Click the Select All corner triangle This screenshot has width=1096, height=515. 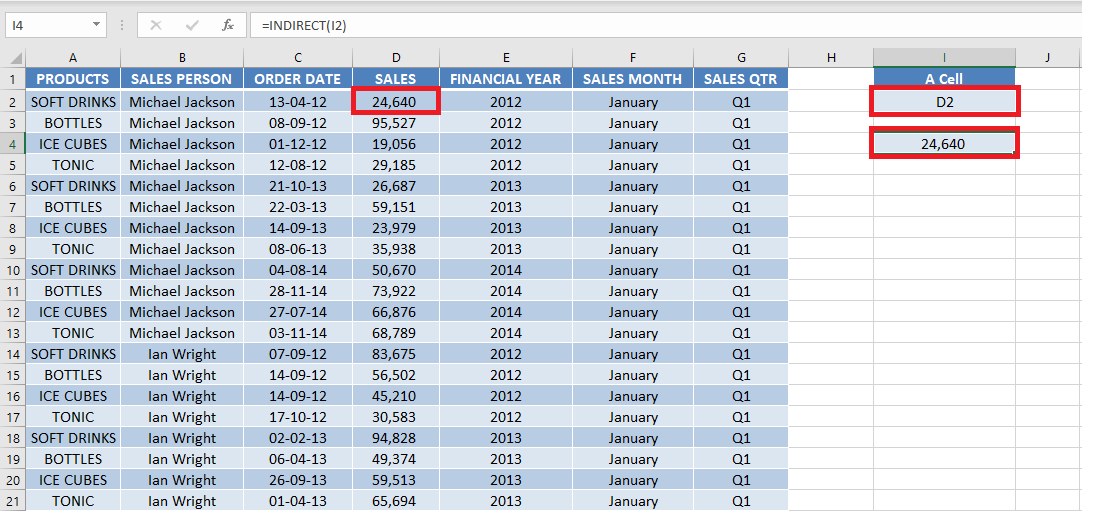(x=16, y=58)
